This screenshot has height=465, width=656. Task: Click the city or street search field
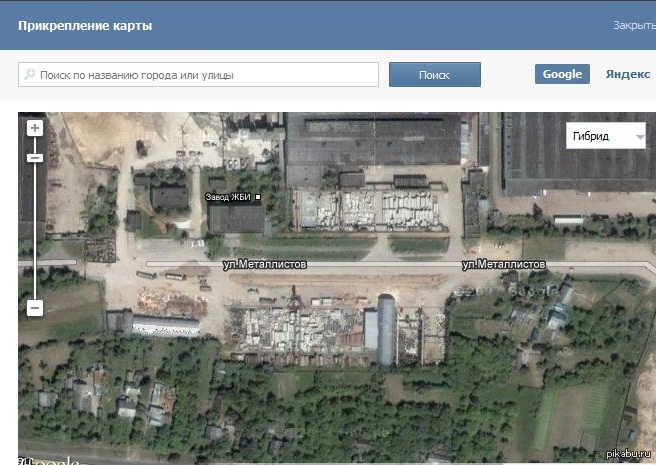pos(198,75)
